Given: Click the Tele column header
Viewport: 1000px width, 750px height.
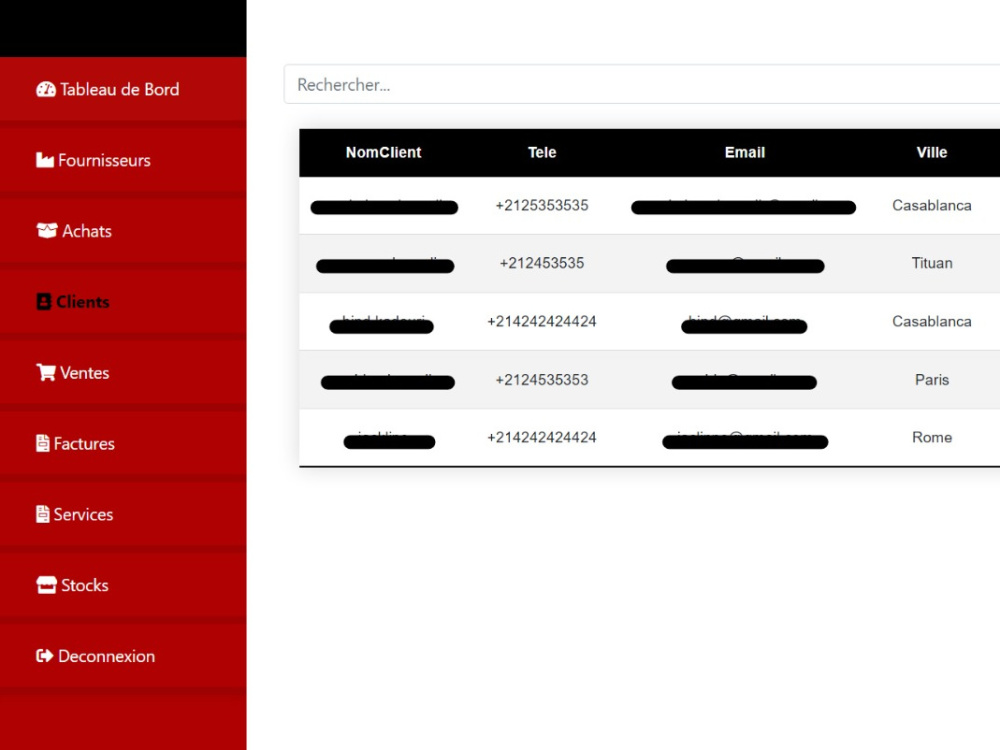Looking at the screenshot, I should [x=542, y=152].
